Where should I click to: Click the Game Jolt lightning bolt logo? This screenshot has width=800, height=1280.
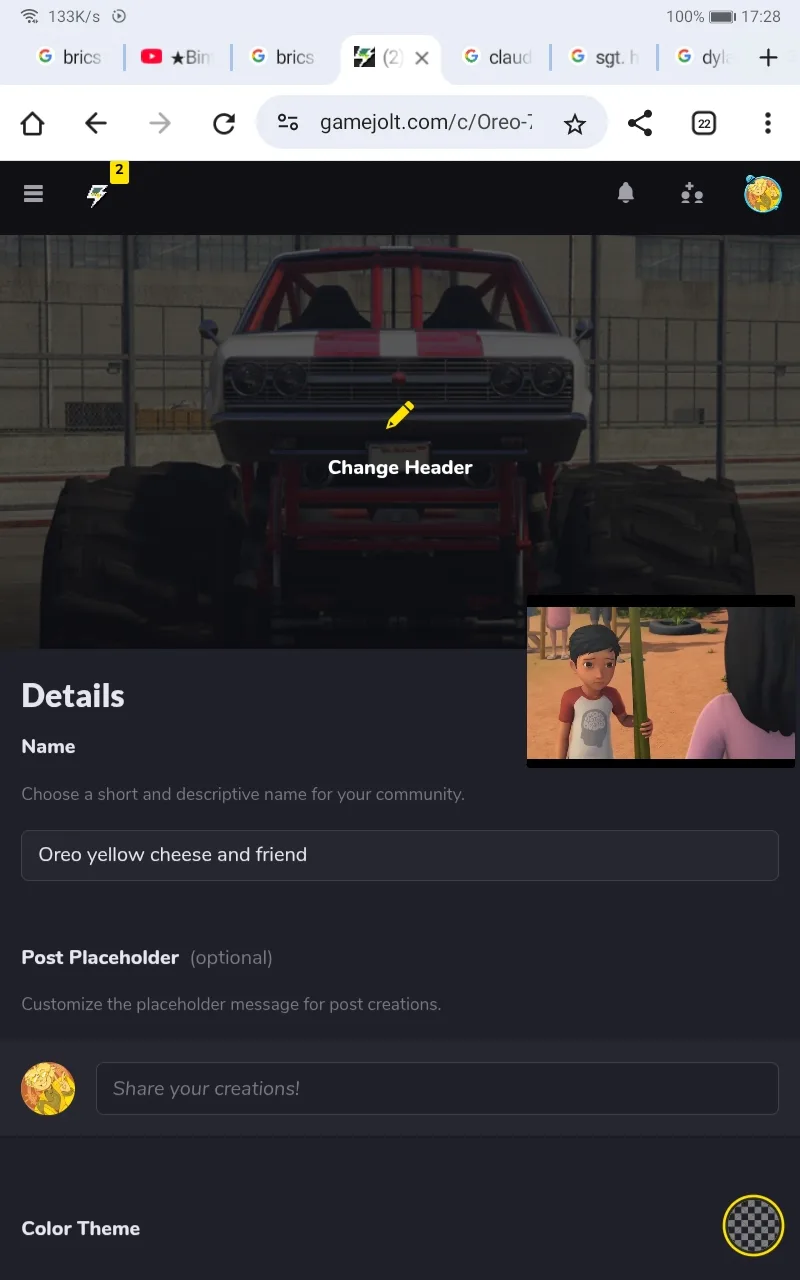pos(97,195)
